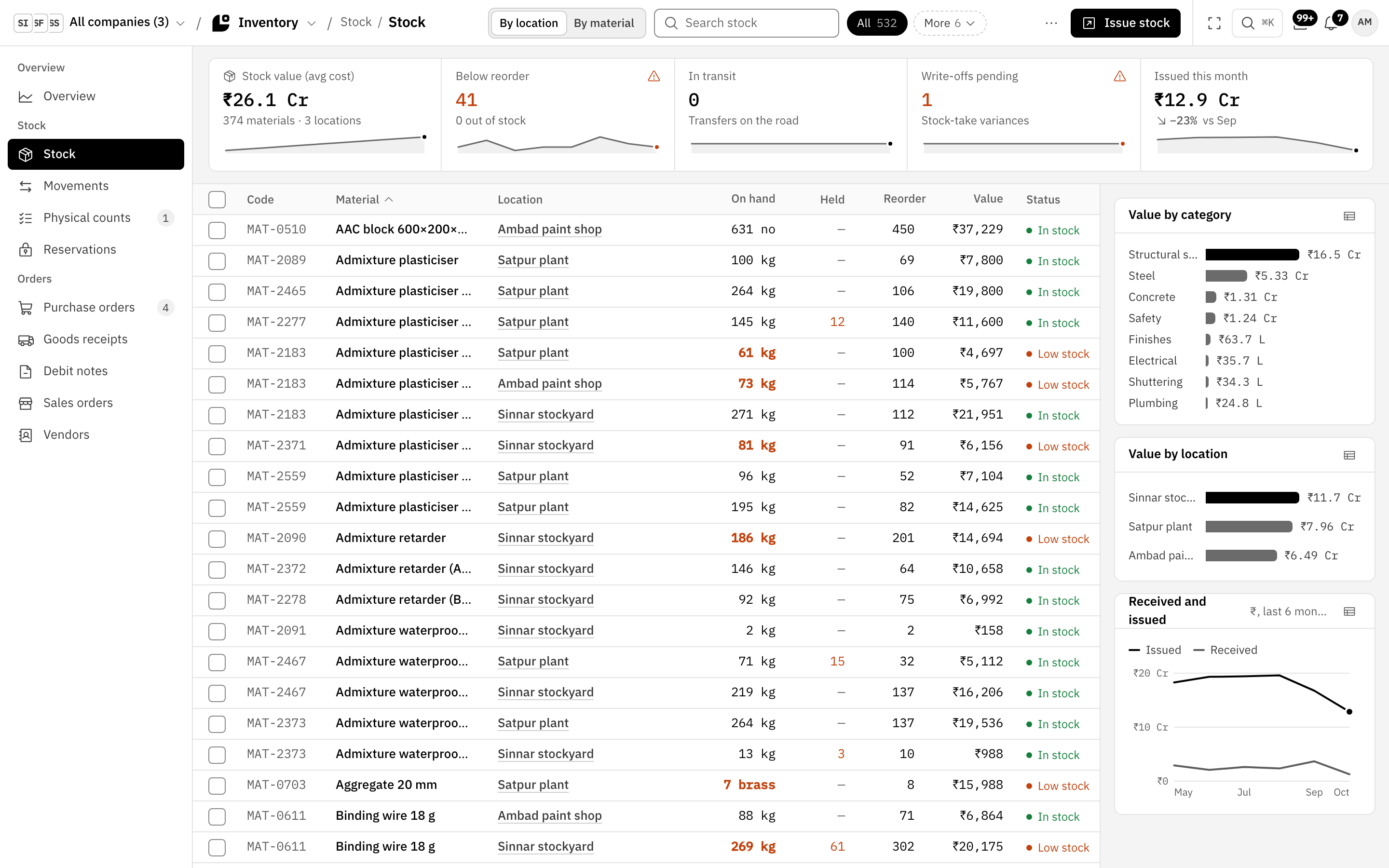Toggle the select-all header checkbox
The width and height of the screenshot is (1389, 868).
[x=217, y=200]
